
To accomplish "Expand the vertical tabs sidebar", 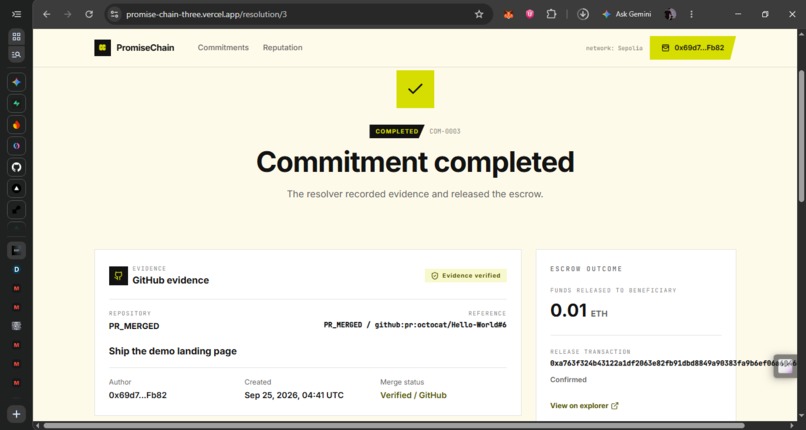I will coord(16,14).
